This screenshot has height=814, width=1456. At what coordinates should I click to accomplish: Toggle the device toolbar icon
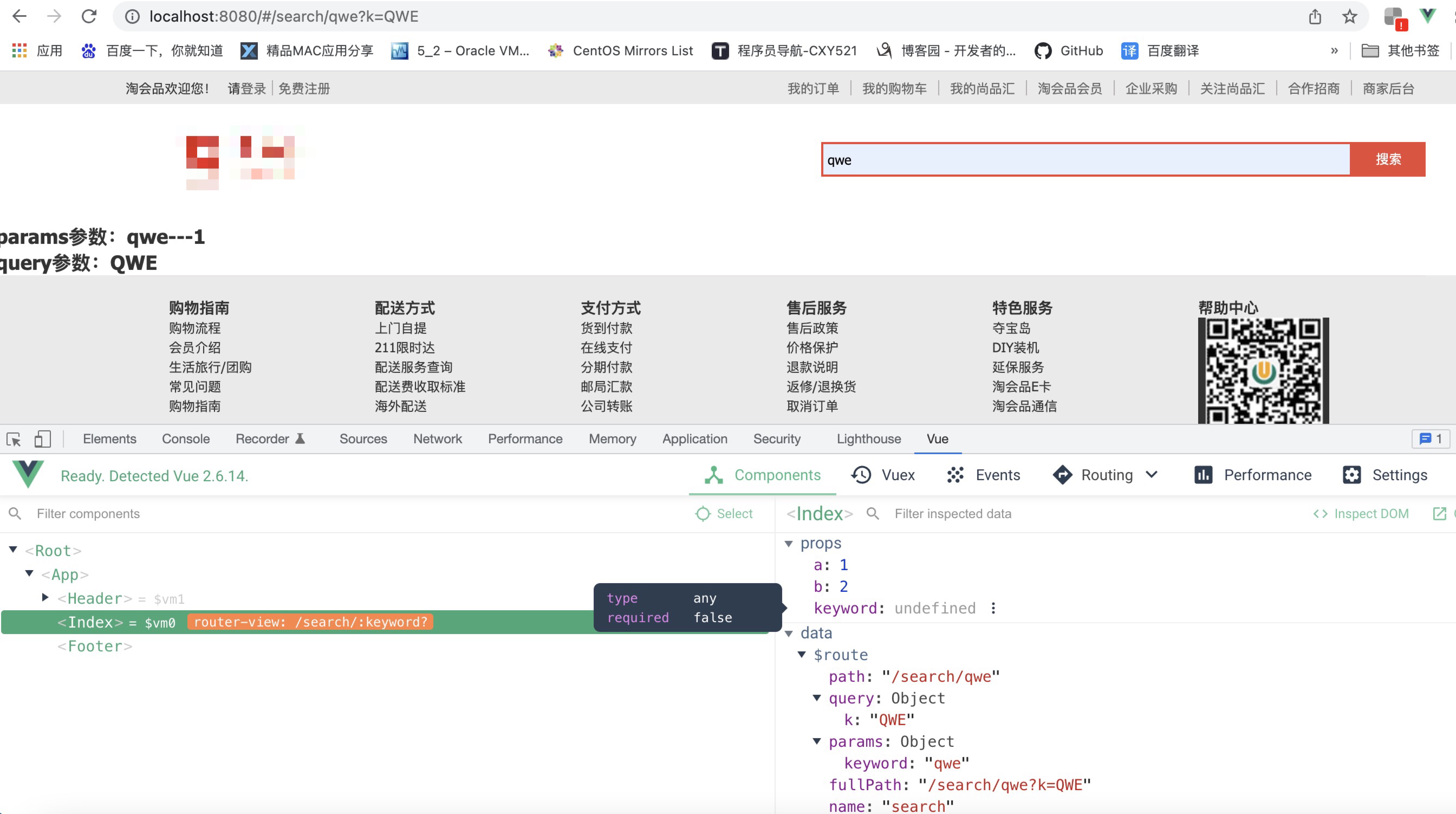42,439
